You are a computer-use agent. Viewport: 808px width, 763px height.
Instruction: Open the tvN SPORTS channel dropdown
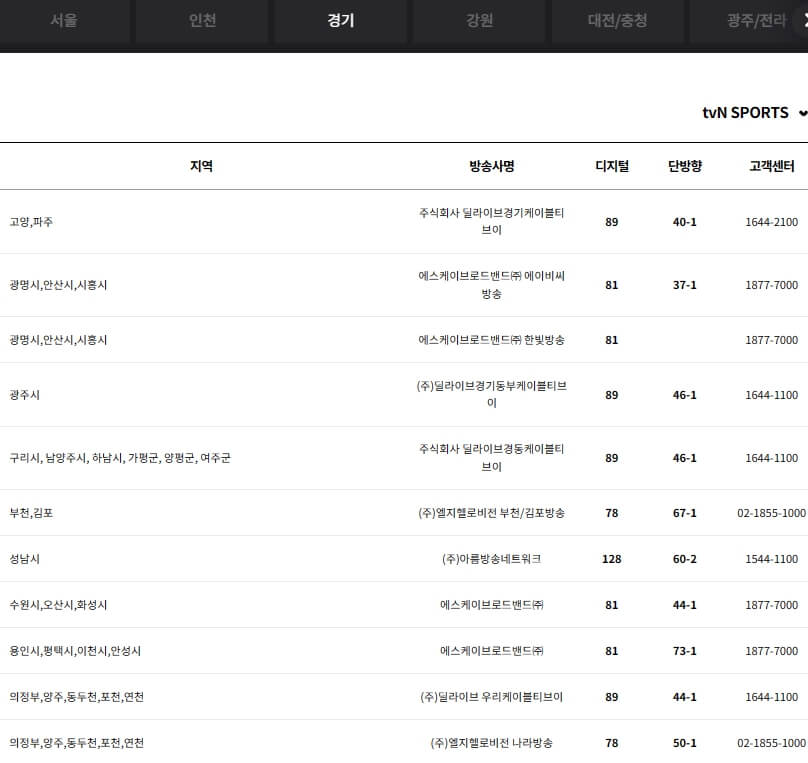[x=754, y=113]
